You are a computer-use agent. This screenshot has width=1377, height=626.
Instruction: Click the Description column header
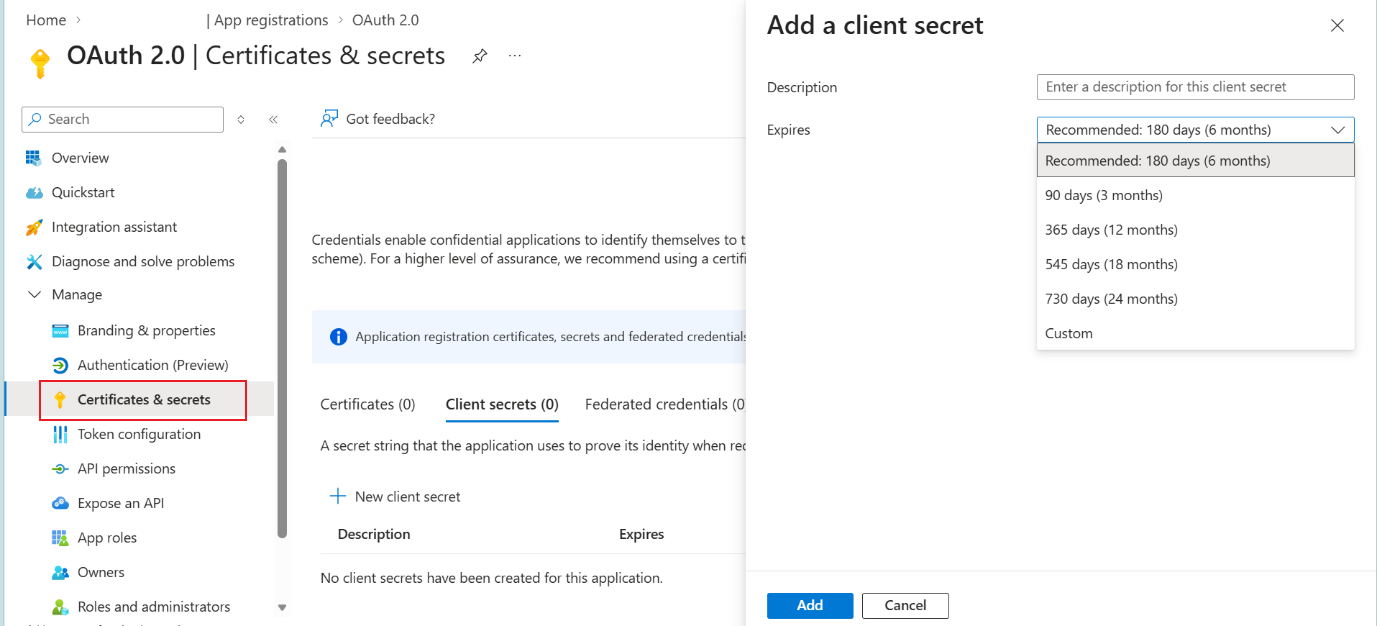(x=374, y=534)
